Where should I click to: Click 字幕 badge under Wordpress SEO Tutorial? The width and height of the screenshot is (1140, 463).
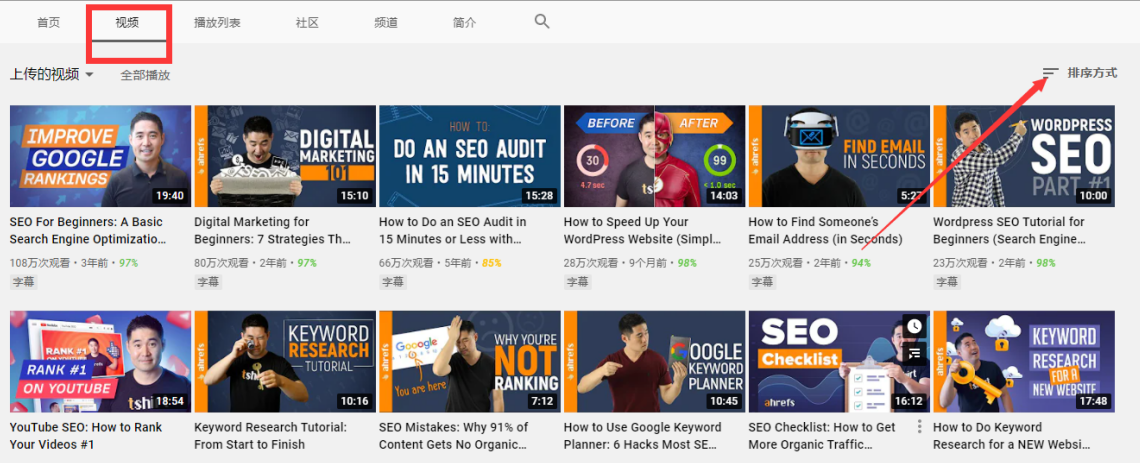pos(947,281)
